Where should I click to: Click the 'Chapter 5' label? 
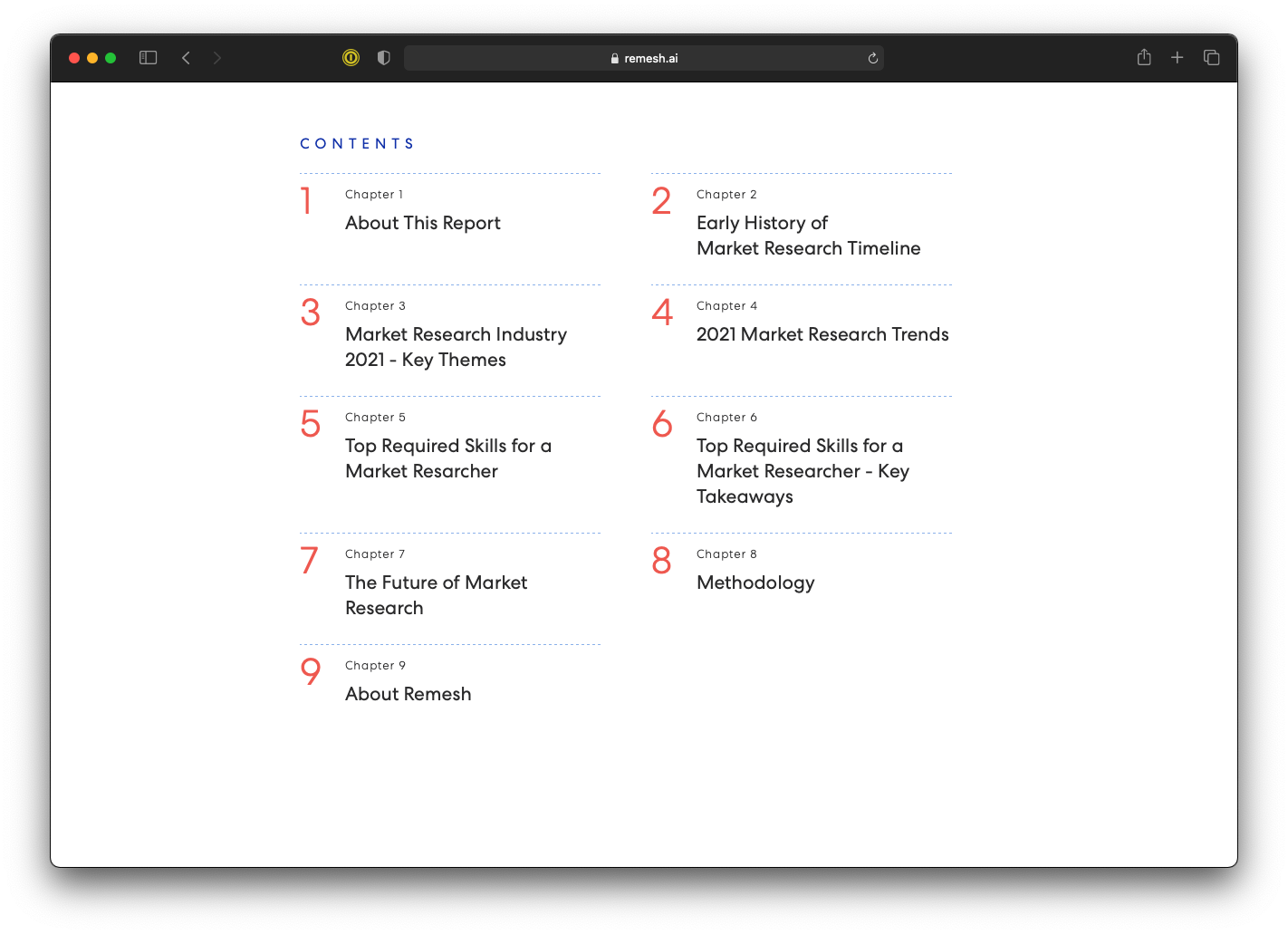[375, 418]
